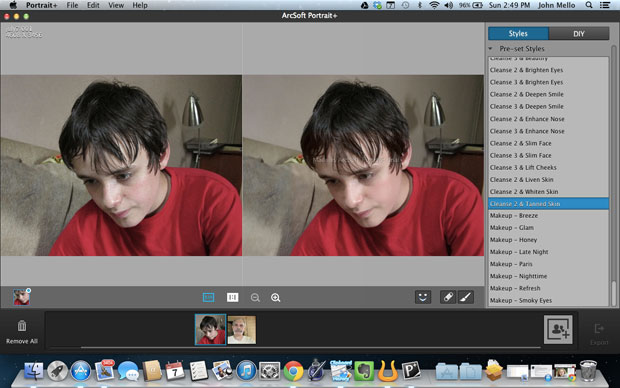Image resolution: width=620 pixels, height=388 pixels.
Task: Open the Portrait+ application menu
Action: (x=42, y=5)
